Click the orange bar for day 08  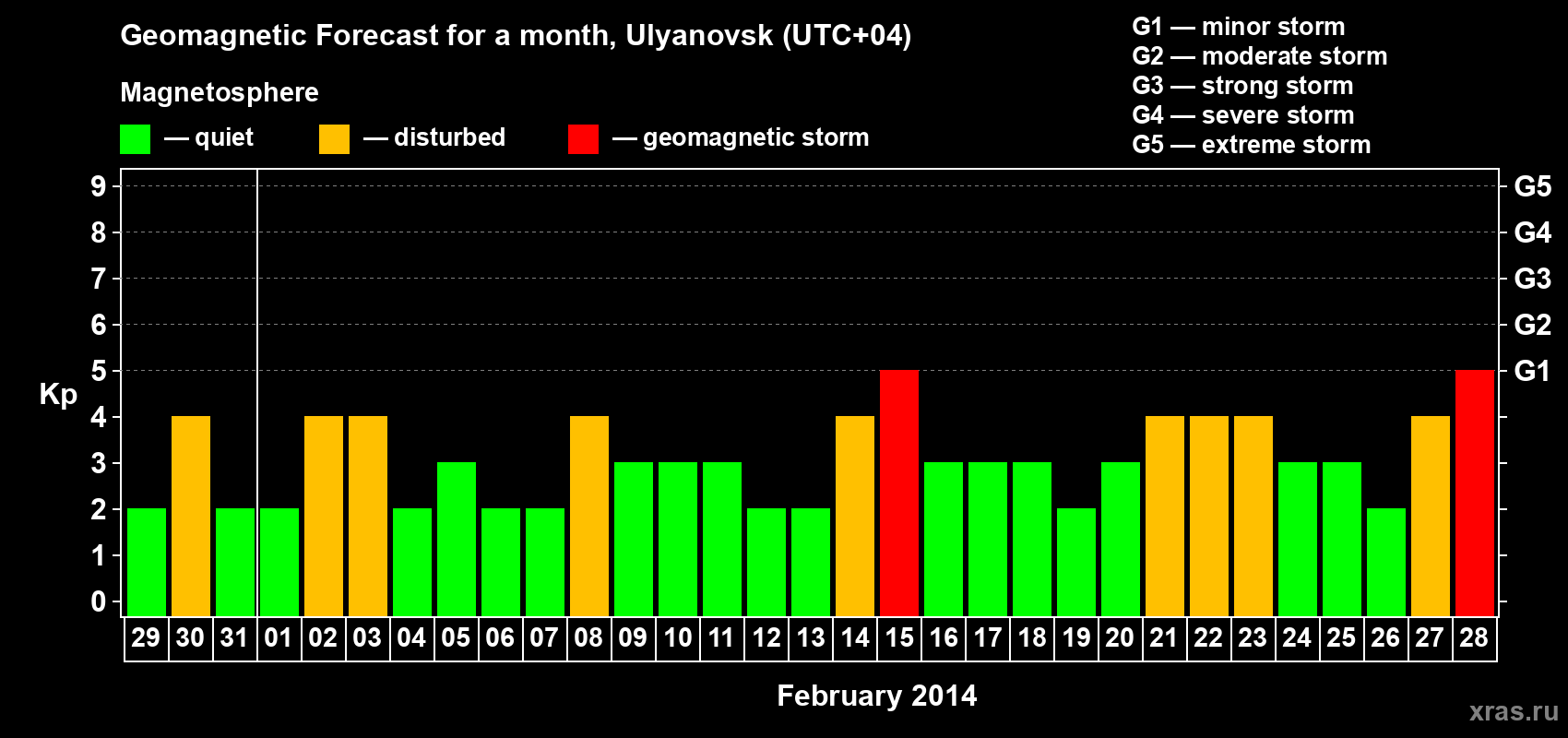[589, 516]
